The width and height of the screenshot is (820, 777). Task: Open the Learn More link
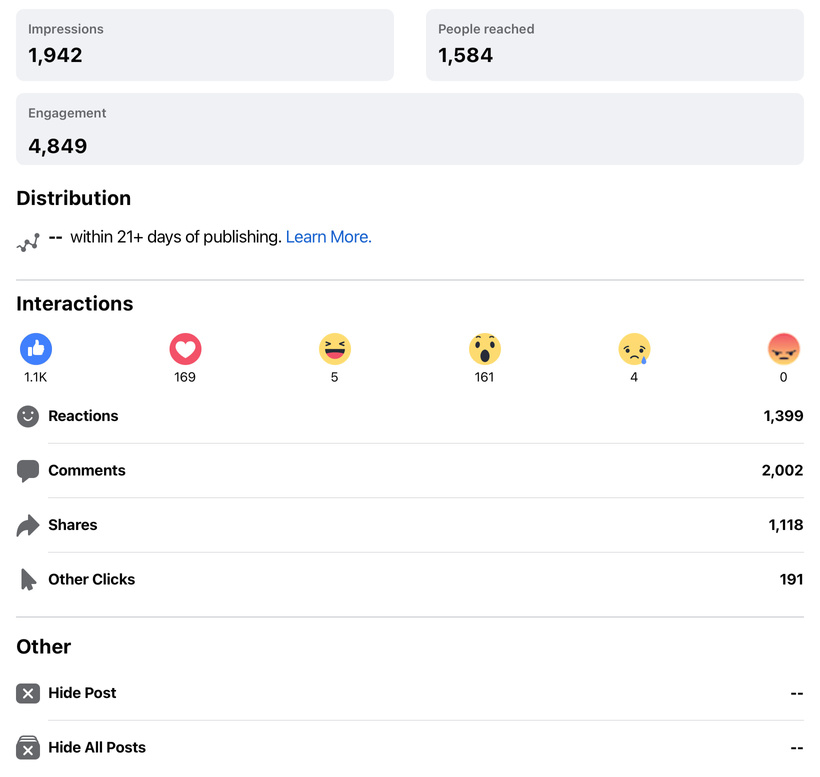pyautogui.click(x=328, y=237)
